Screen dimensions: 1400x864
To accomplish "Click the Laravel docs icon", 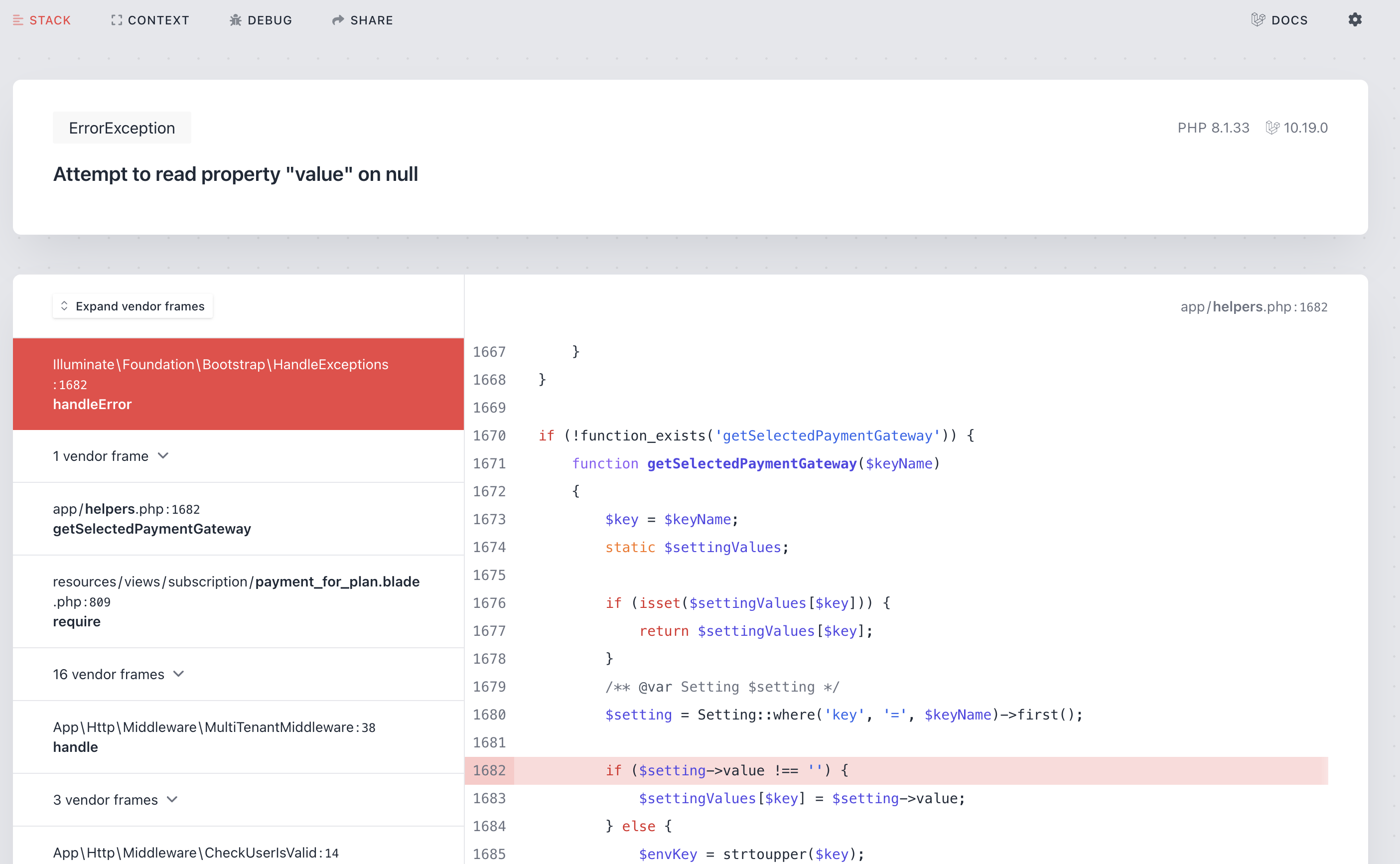I will pyautogui.click(x=1258, y=20).
